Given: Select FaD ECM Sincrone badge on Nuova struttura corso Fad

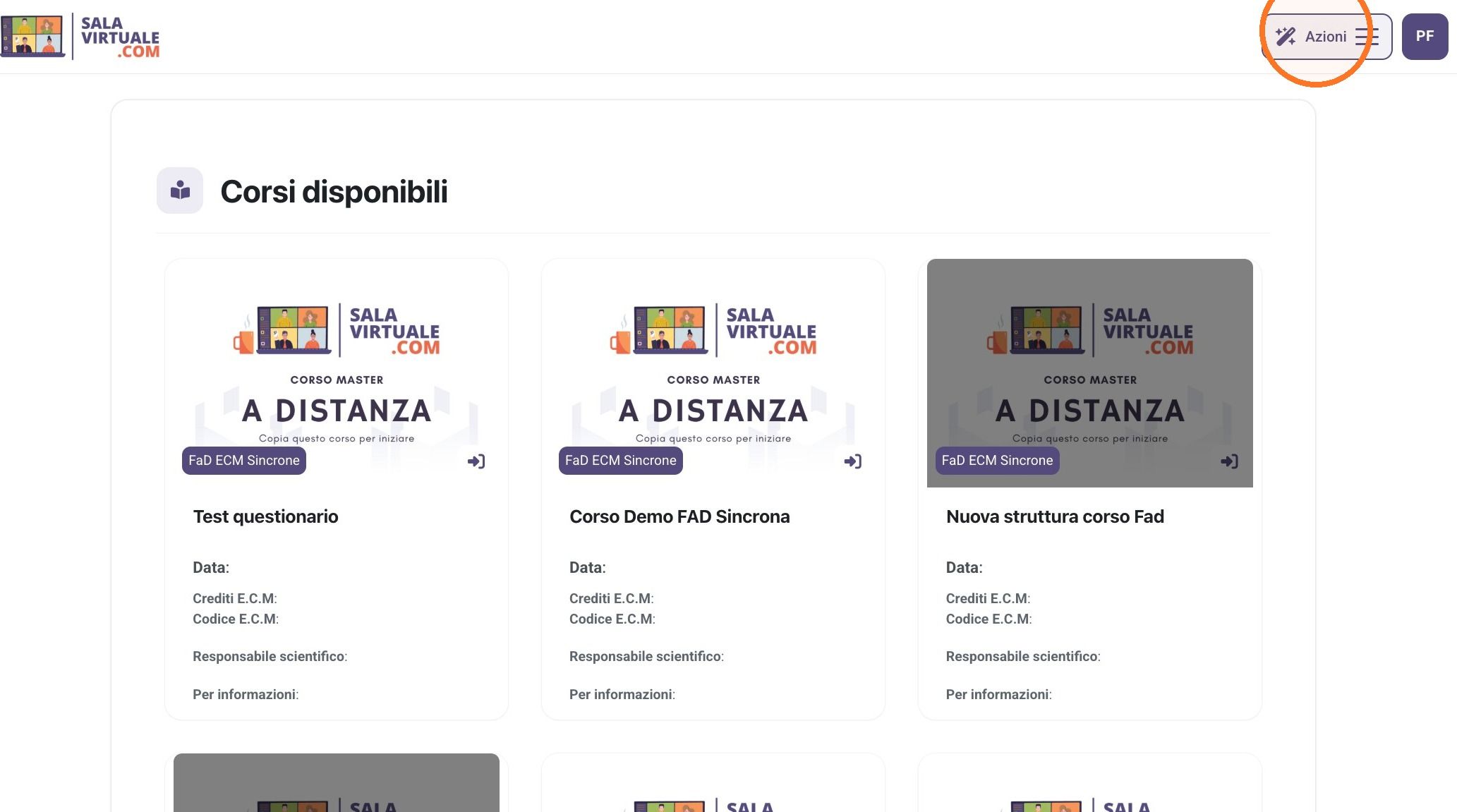Looking at the screenshot, I should point(998,461).
